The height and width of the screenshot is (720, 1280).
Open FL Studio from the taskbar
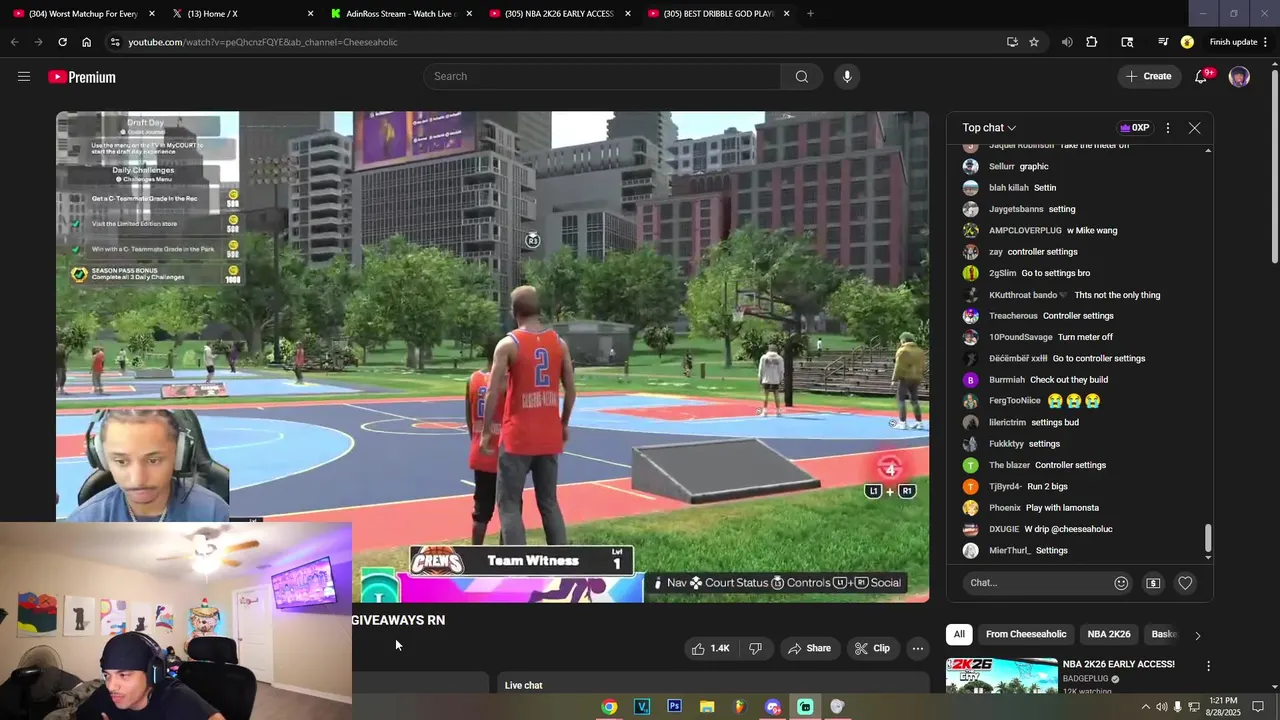pos(739,707)
